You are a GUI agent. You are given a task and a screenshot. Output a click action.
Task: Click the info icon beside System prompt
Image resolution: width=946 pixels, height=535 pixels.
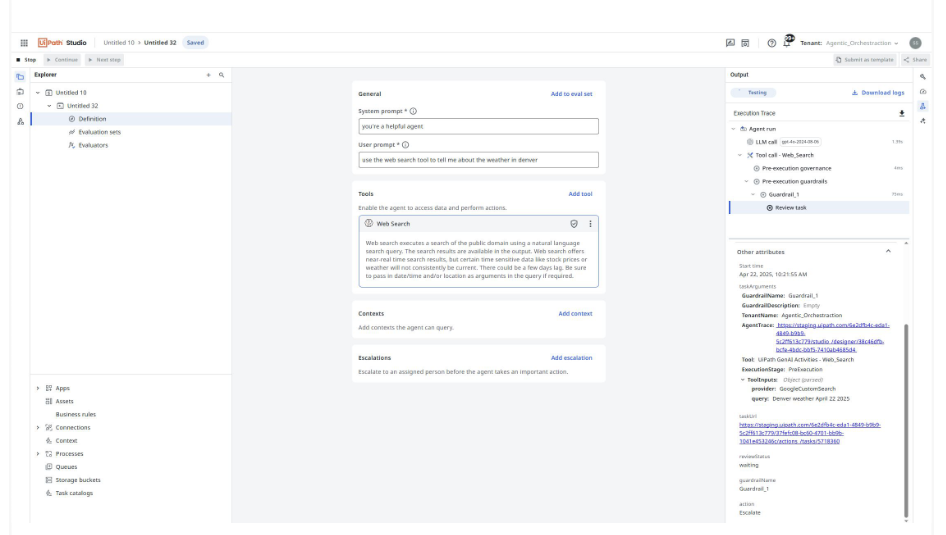[413, 111]
